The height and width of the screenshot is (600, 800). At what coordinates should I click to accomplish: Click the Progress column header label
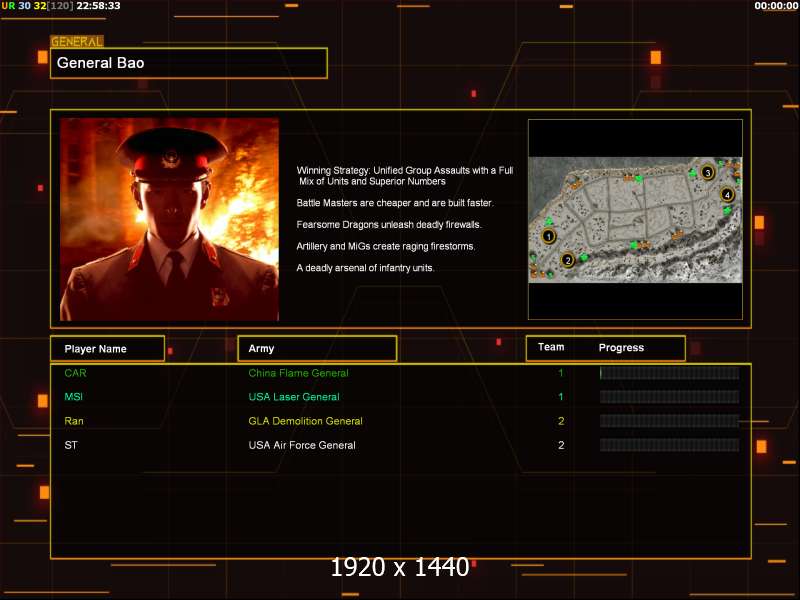(x=621, y=347)
